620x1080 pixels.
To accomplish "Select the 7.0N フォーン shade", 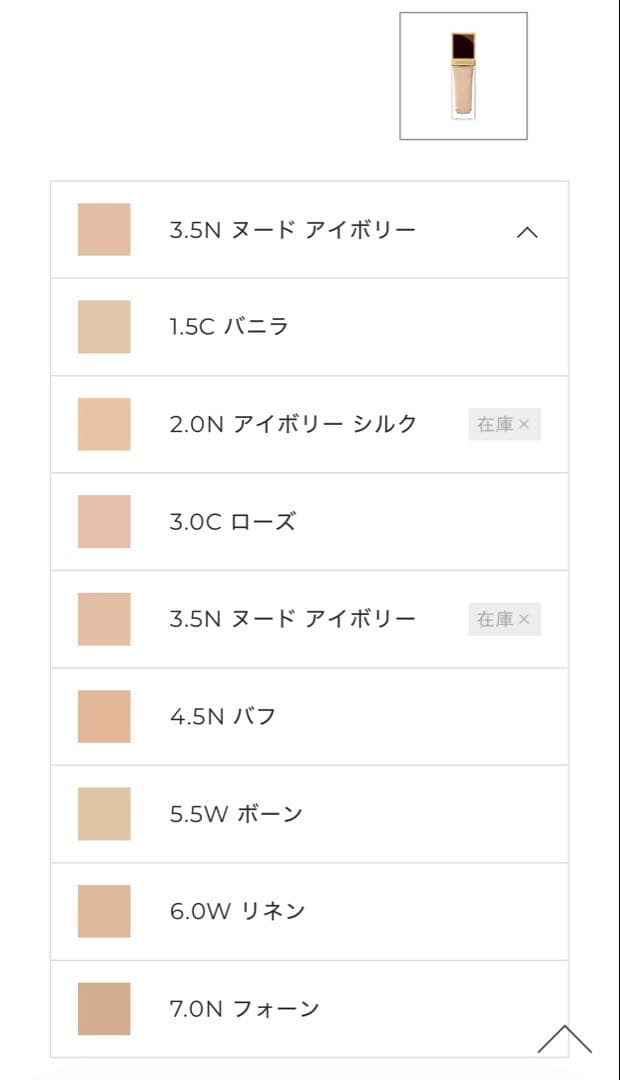I will (x=244, y=1009).
